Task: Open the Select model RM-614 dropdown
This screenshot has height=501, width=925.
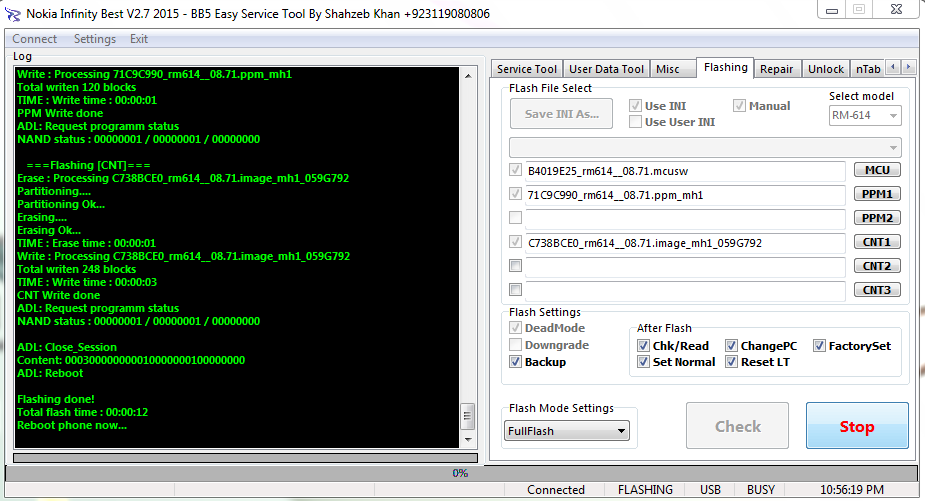Action: pyautogui.click(x=864, y=116)
